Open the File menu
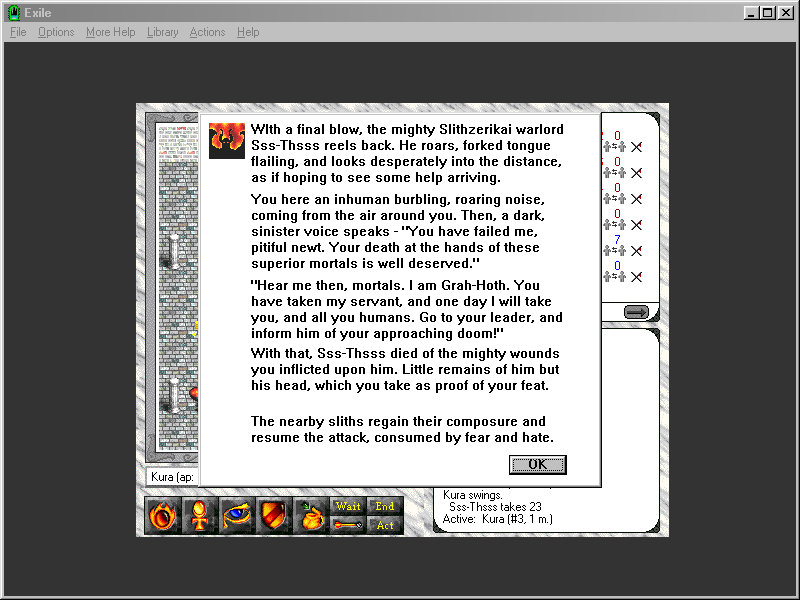Viewport: 800px width, 600px height. [18, 32]
